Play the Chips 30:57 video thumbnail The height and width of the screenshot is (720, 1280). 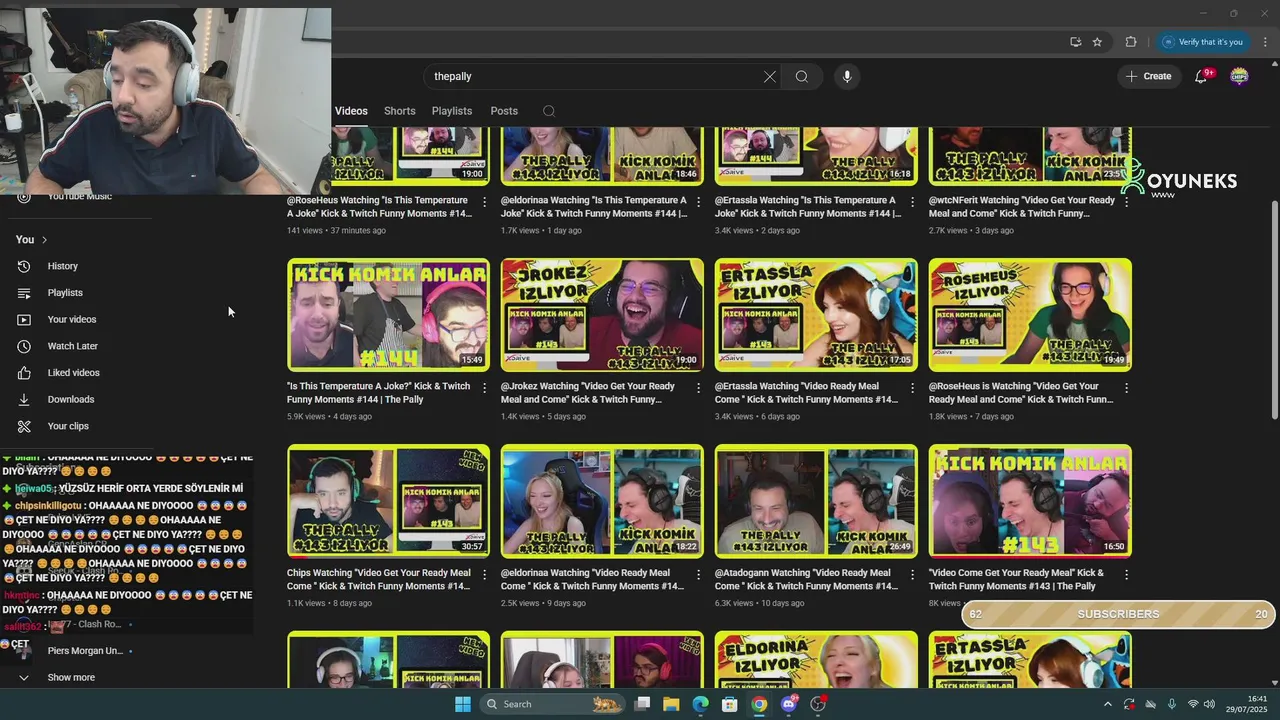tap(389, 501)
